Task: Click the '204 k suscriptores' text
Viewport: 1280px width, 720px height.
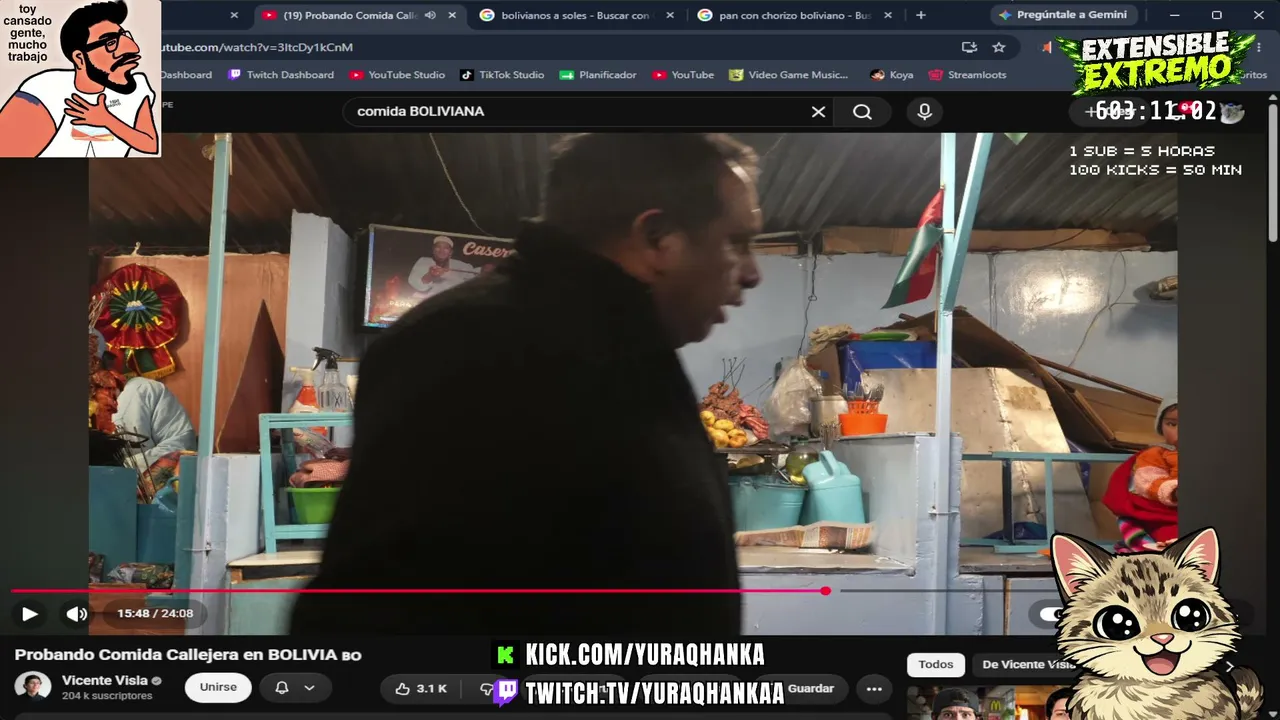Action: (107, 696)
